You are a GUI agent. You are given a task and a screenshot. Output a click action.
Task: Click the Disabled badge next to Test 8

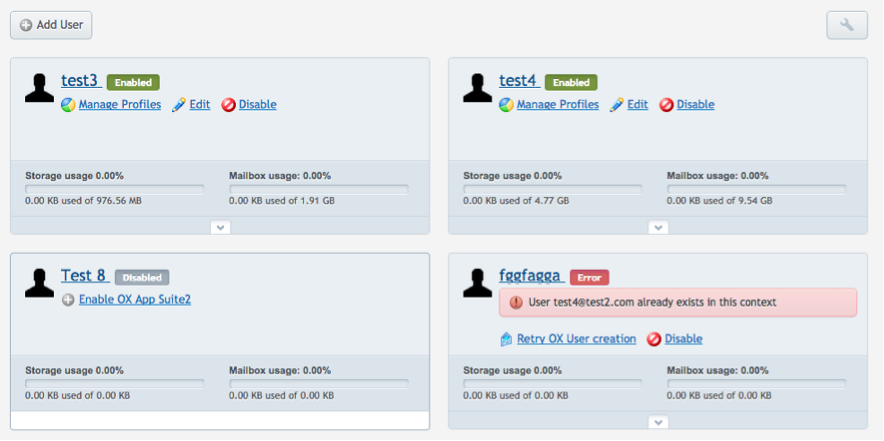[142, 277]
